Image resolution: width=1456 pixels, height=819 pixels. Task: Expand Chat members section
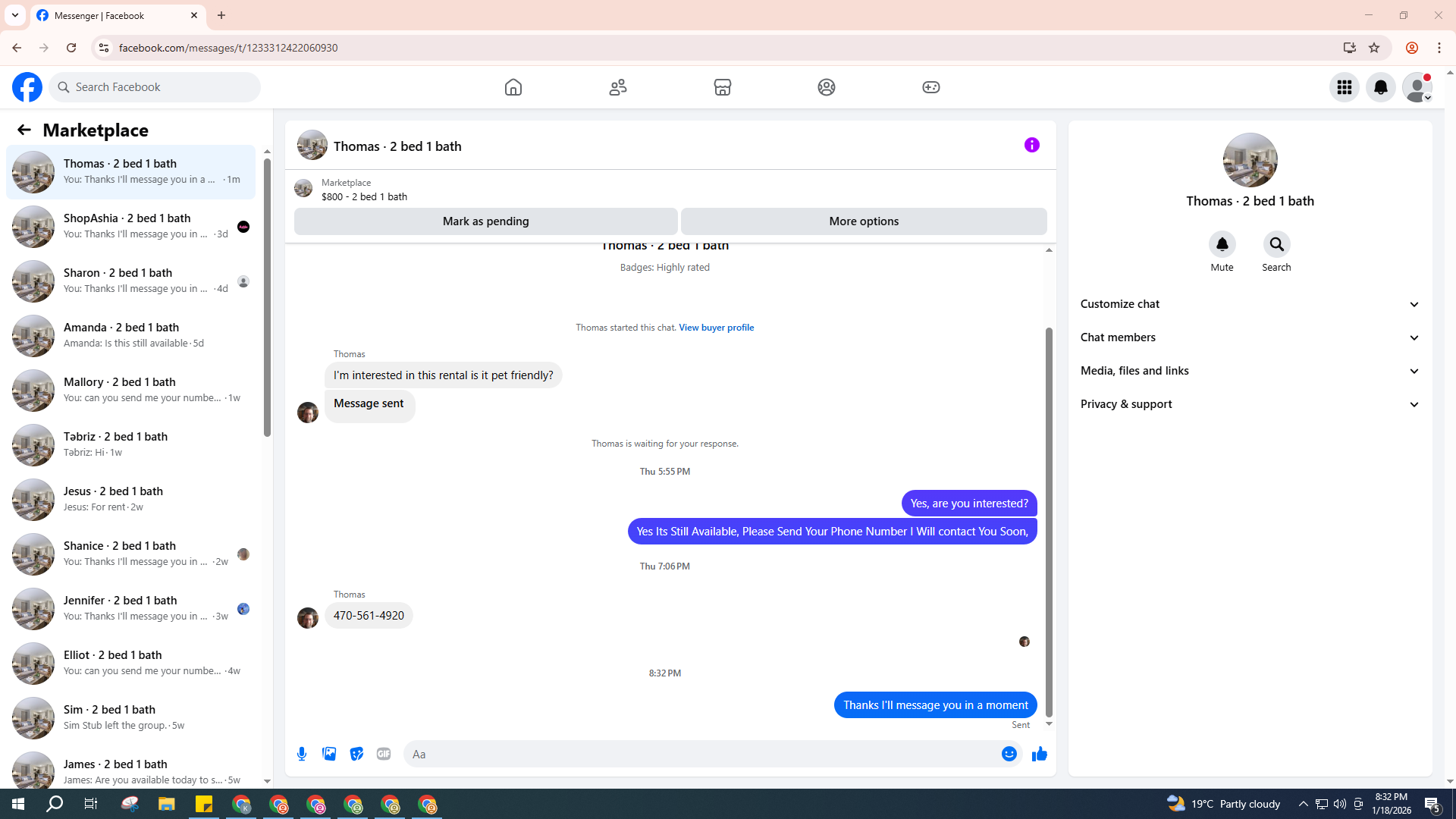pos(1250,337)
